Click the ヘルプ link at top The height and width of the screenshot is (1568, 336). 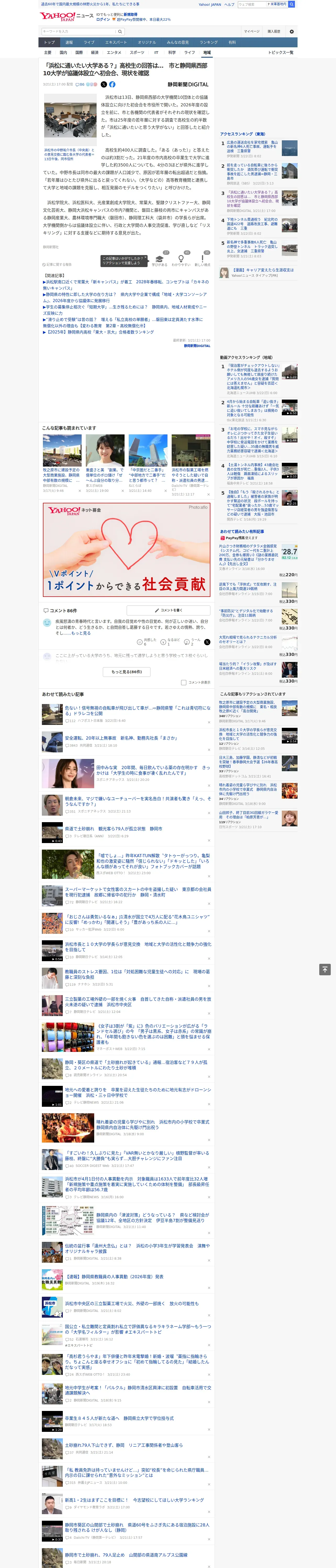click(229, 4)
